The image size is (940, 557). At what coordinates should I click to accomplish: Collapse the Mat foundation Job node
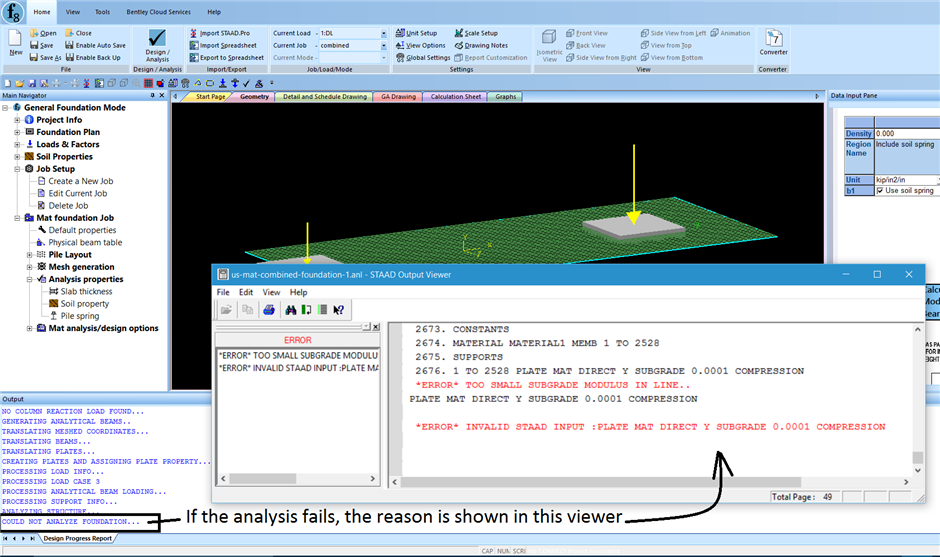coord(17,218)
